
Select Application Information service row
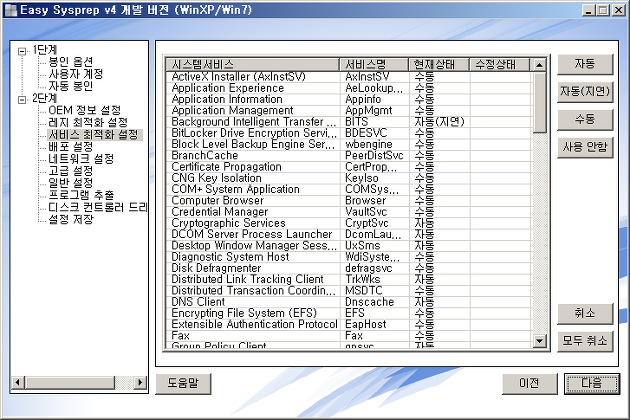click(x=348, y=99)
